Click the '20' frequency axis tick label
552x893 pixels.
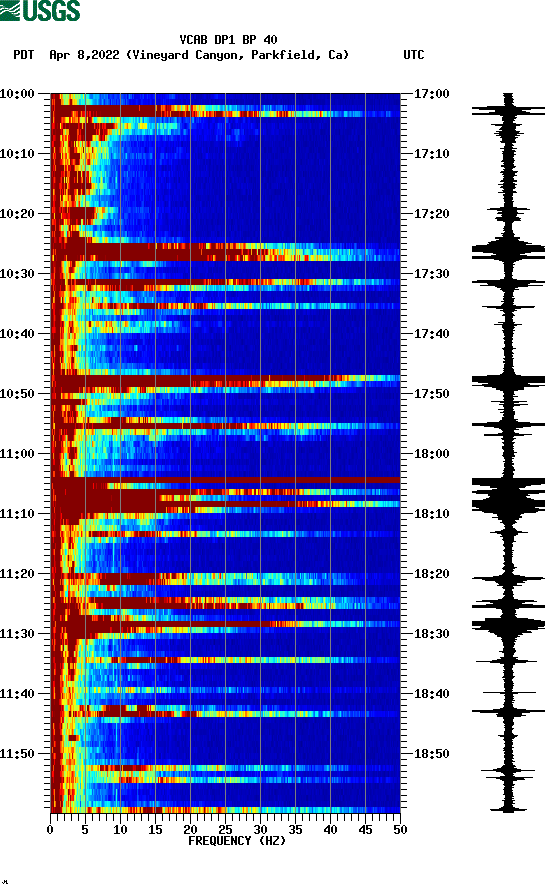(x=190, y=830)
